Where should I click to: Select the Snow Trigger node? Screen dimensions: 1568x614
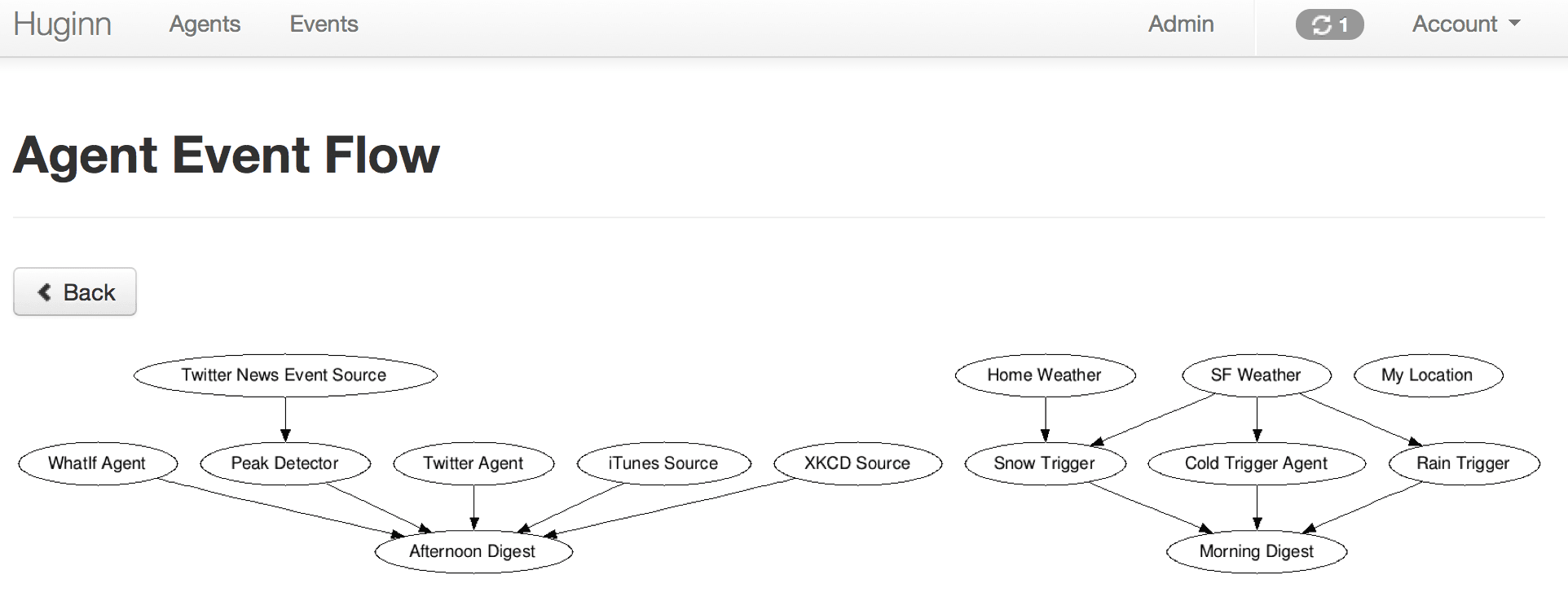click(1044, 463)
